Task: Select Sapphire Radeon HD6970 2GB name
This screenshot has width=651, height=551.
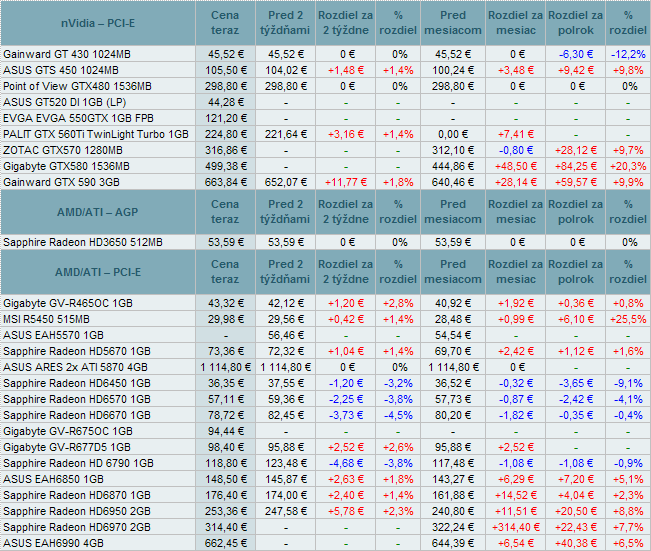Action: click(77, 527)
